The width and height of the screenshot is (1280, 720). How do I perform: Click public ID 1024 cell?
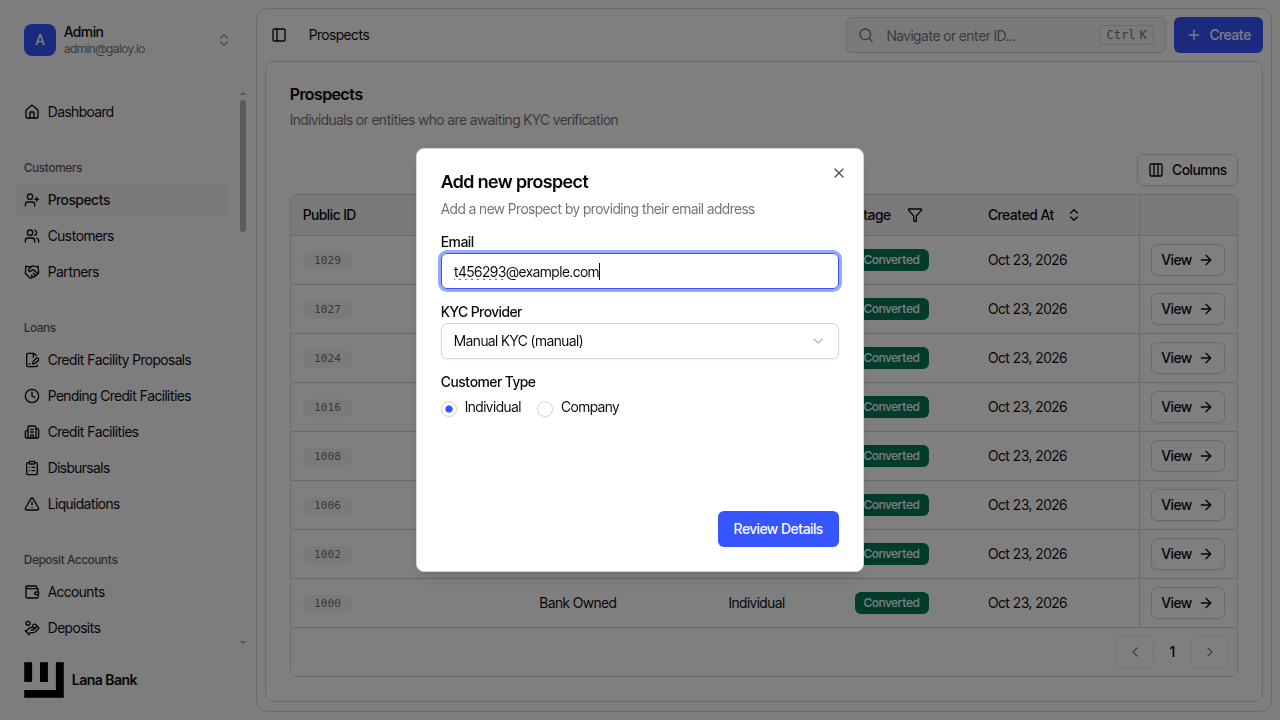pos(327,358)
